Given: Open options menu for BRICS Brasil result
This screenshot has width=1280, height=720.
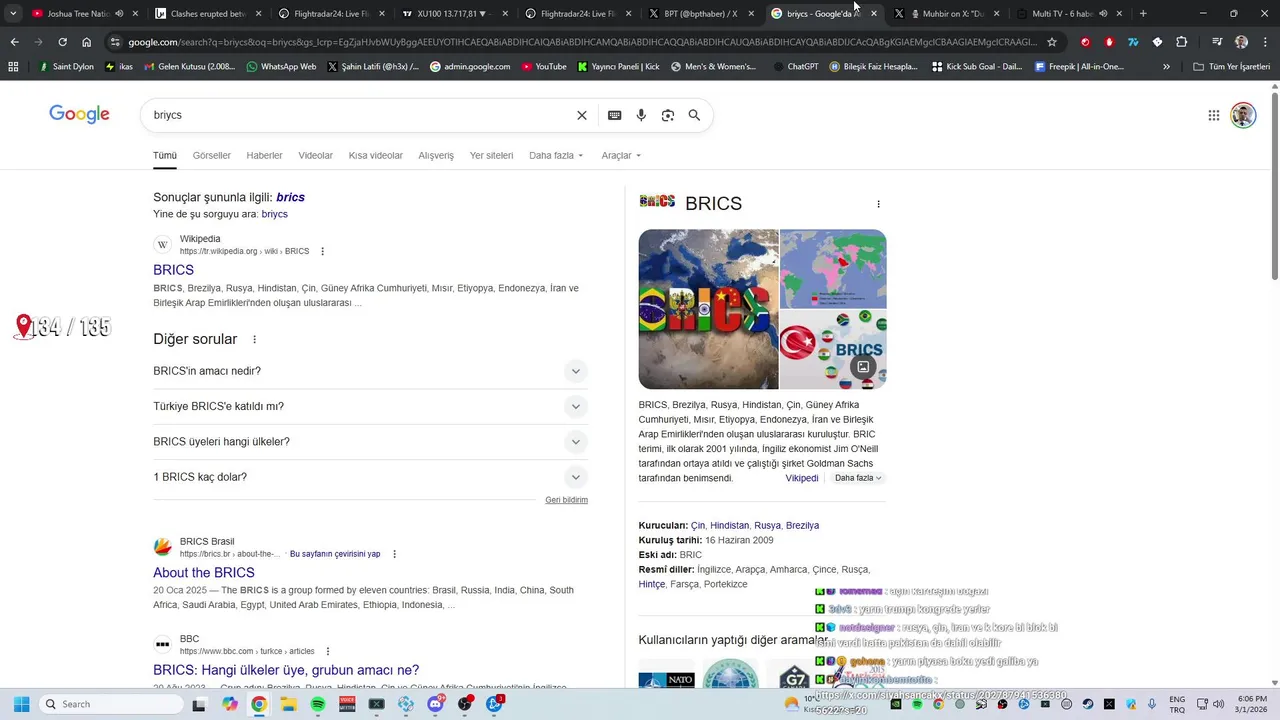Looking at the screenshot, I should pos(394,554).
